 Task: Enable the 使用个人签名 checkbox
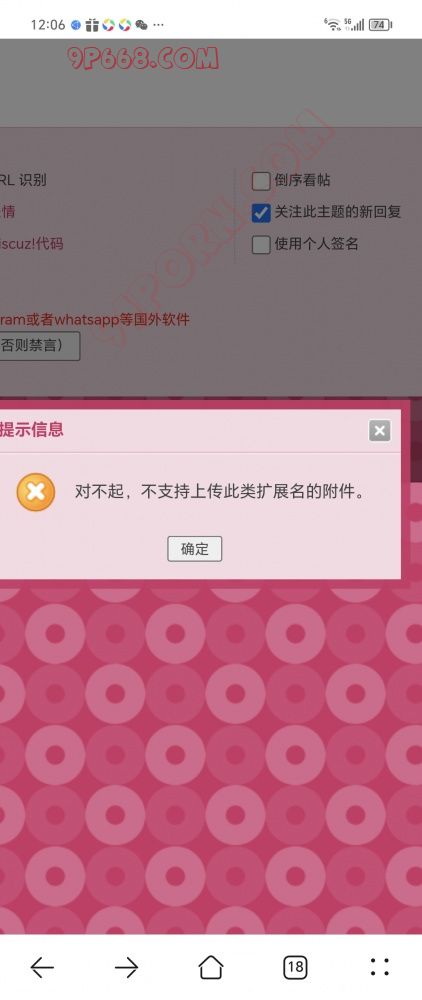coord(261,245)
